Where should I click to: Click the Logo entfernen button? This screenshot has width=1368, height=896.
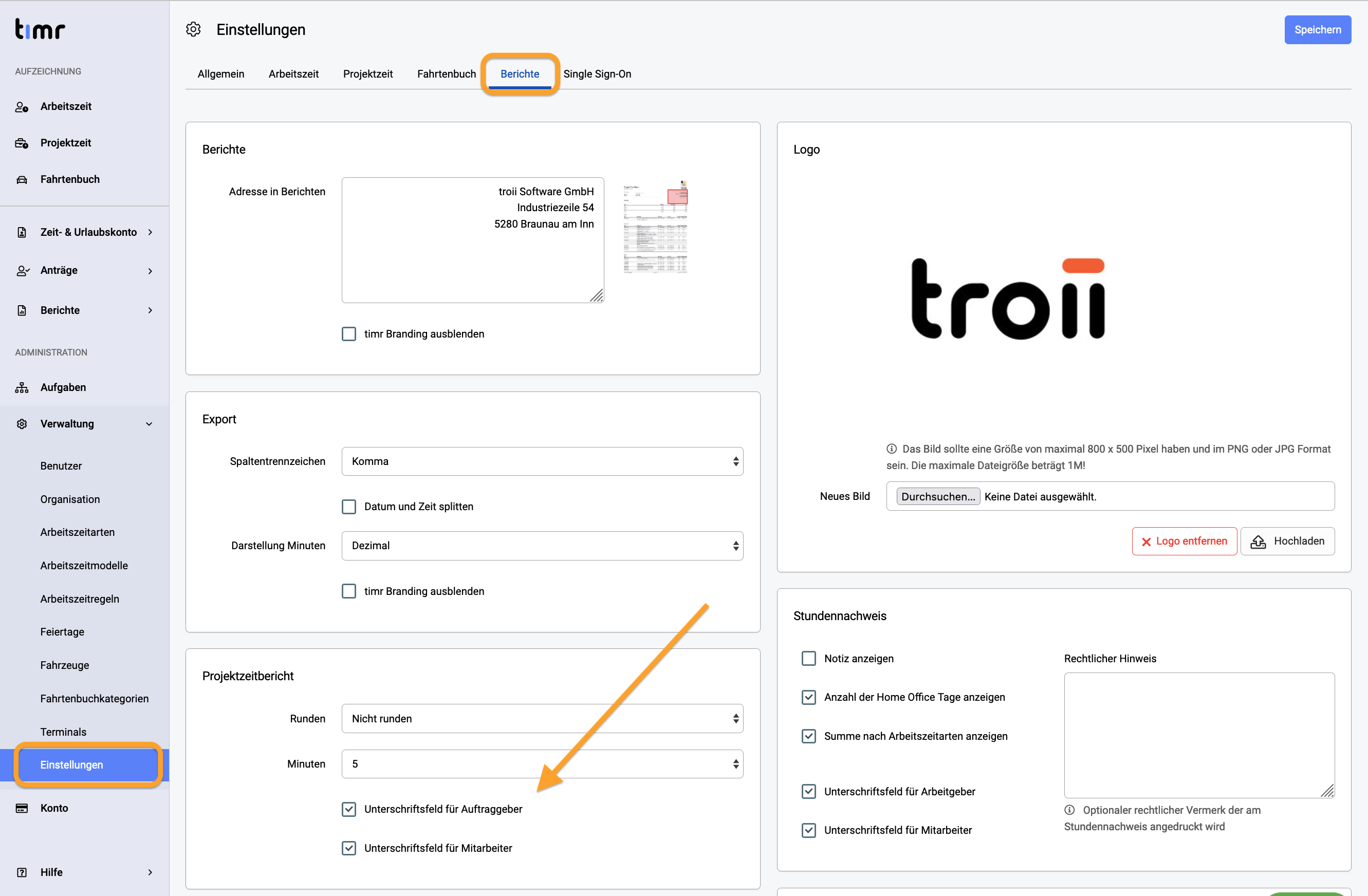(1184, 542)
